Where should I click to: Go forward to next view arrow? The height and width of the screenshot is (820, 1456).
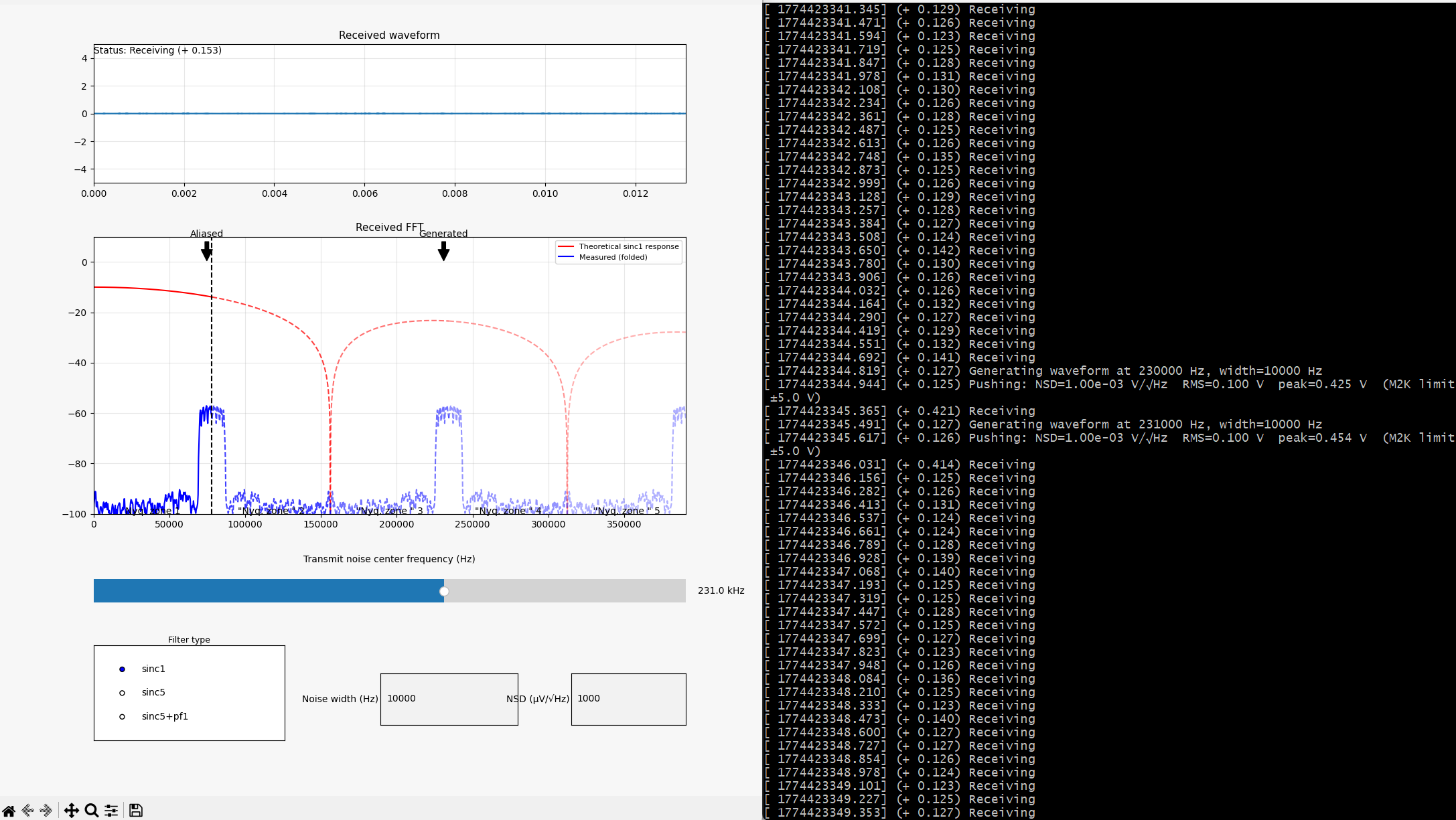tap(46, 811)
